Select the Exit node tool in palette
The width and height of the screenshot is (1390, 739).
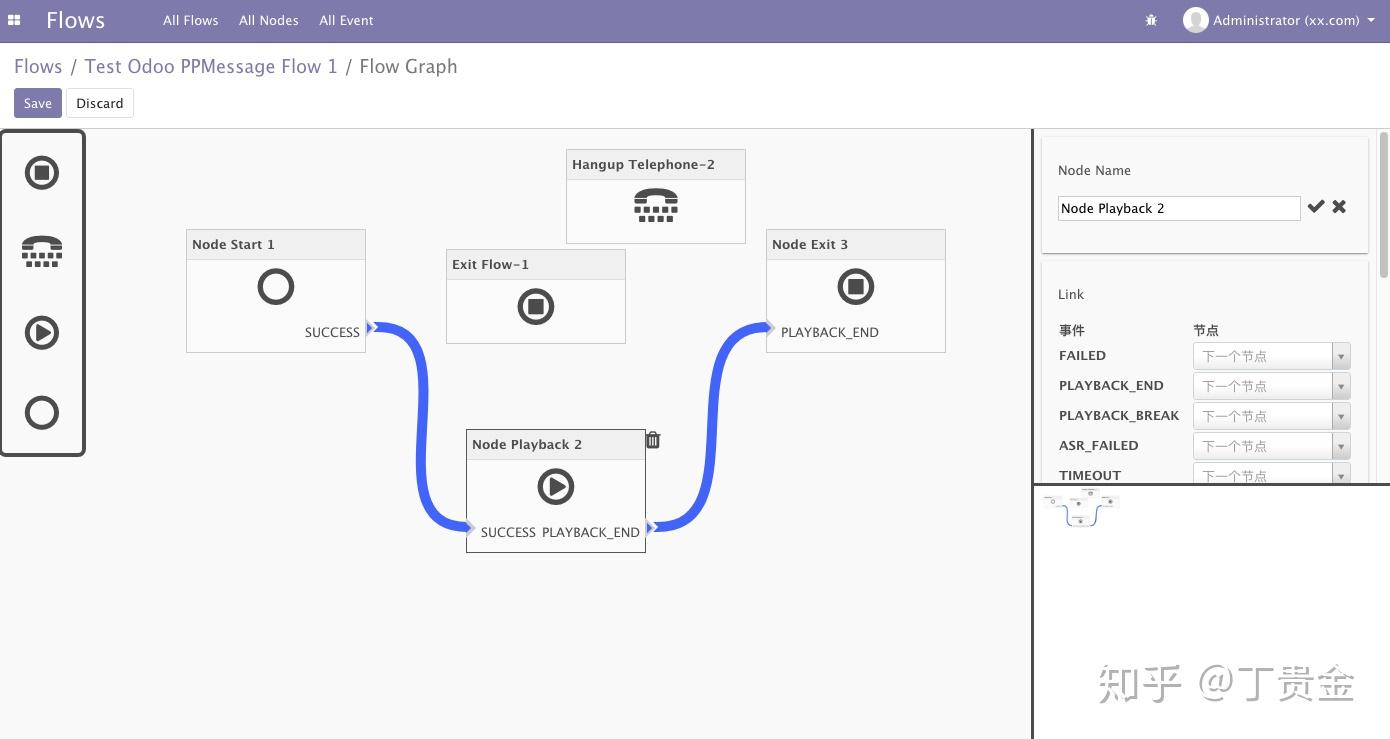[x=42, y=173]
